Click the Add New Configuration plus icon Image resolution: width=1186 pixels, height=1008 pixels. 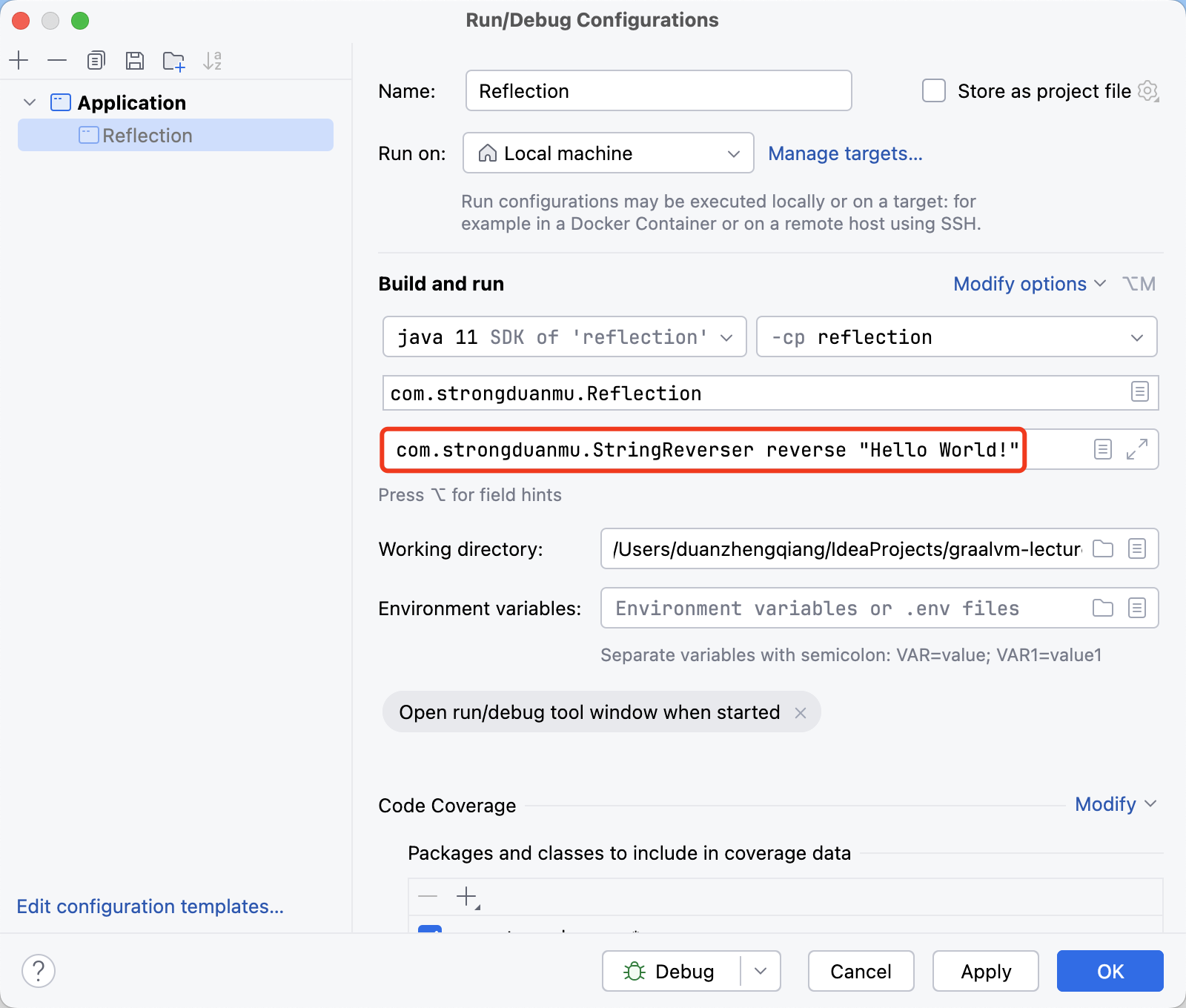click(x=19, y=60)
